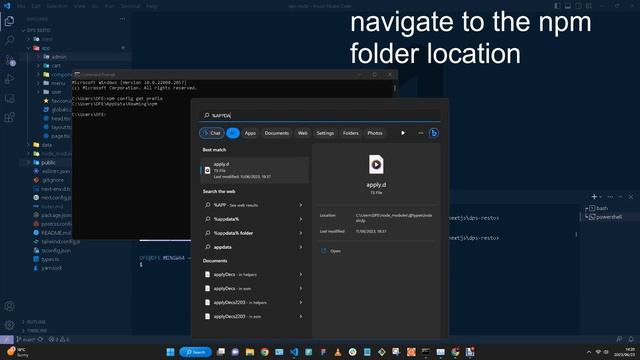
Task: Click the Bing chat icon in search panel
Action: coord(434,133)
